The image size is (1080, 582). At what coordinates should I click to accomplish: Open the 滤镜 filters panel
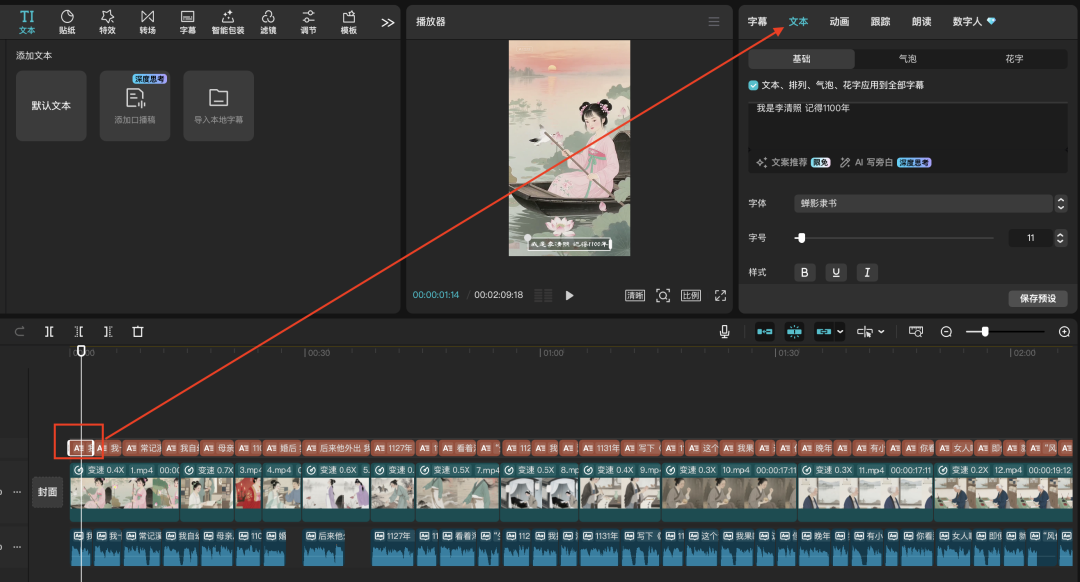pyautogui.click(x=268, y=21)
